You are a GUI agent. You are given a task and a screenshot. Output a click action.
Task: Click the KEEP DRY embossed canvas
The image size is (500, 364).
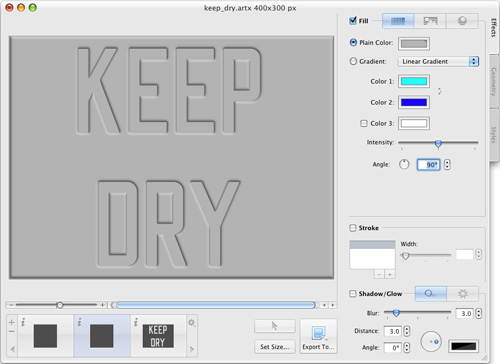click(171, 157)
